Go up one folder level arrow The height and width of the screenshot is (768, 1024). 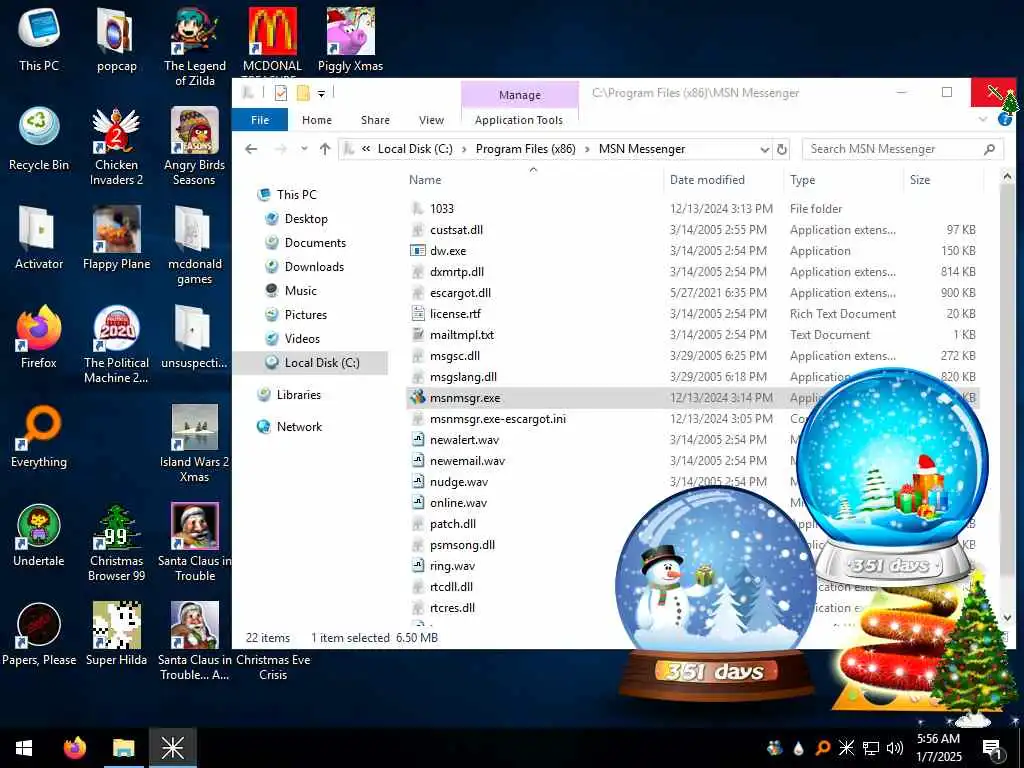click(x=325, y=149)
